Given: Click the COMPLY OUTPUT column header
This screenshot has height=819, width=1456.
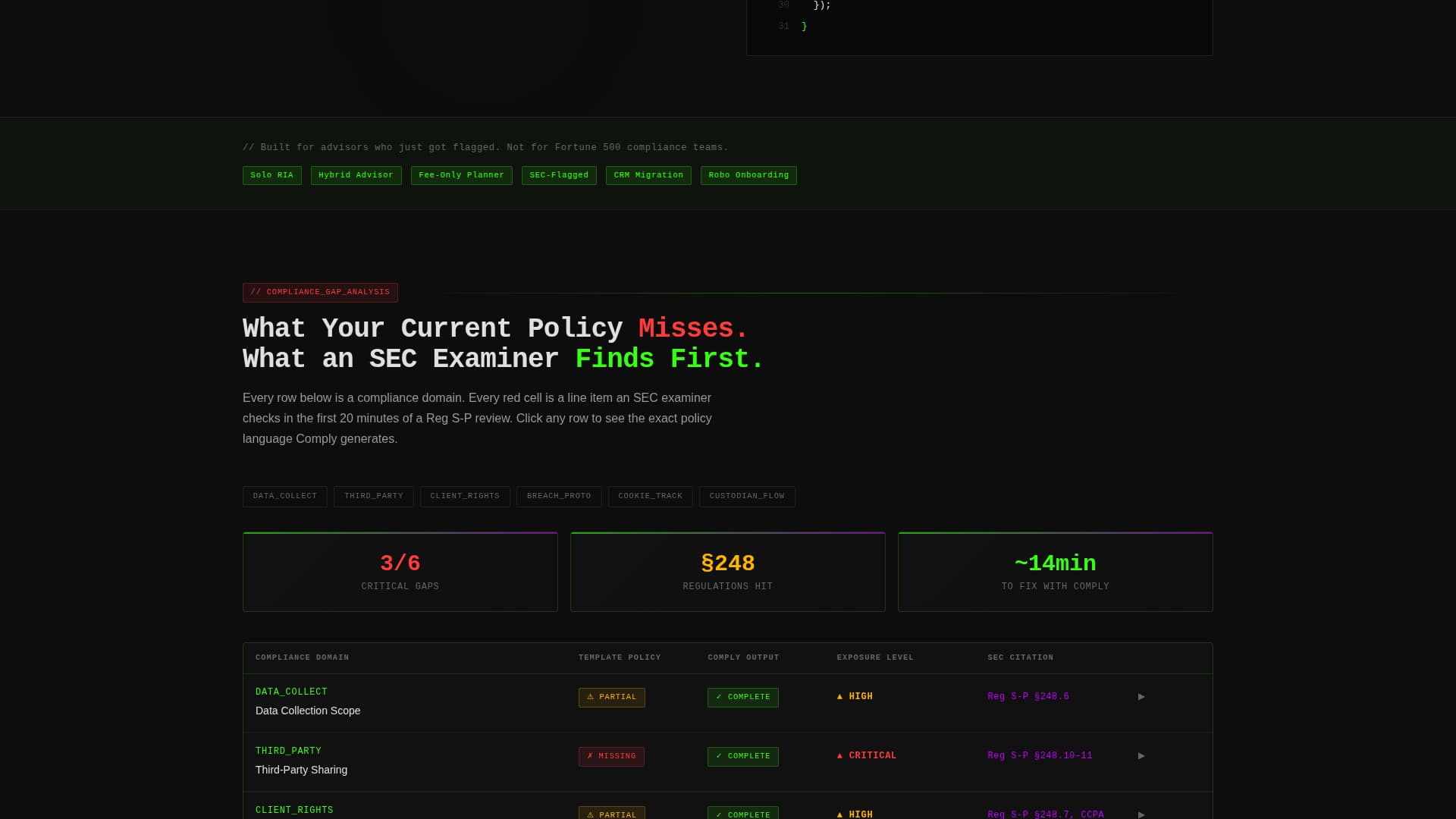Looking at the screenshot, I should click(x=743, y=658).
